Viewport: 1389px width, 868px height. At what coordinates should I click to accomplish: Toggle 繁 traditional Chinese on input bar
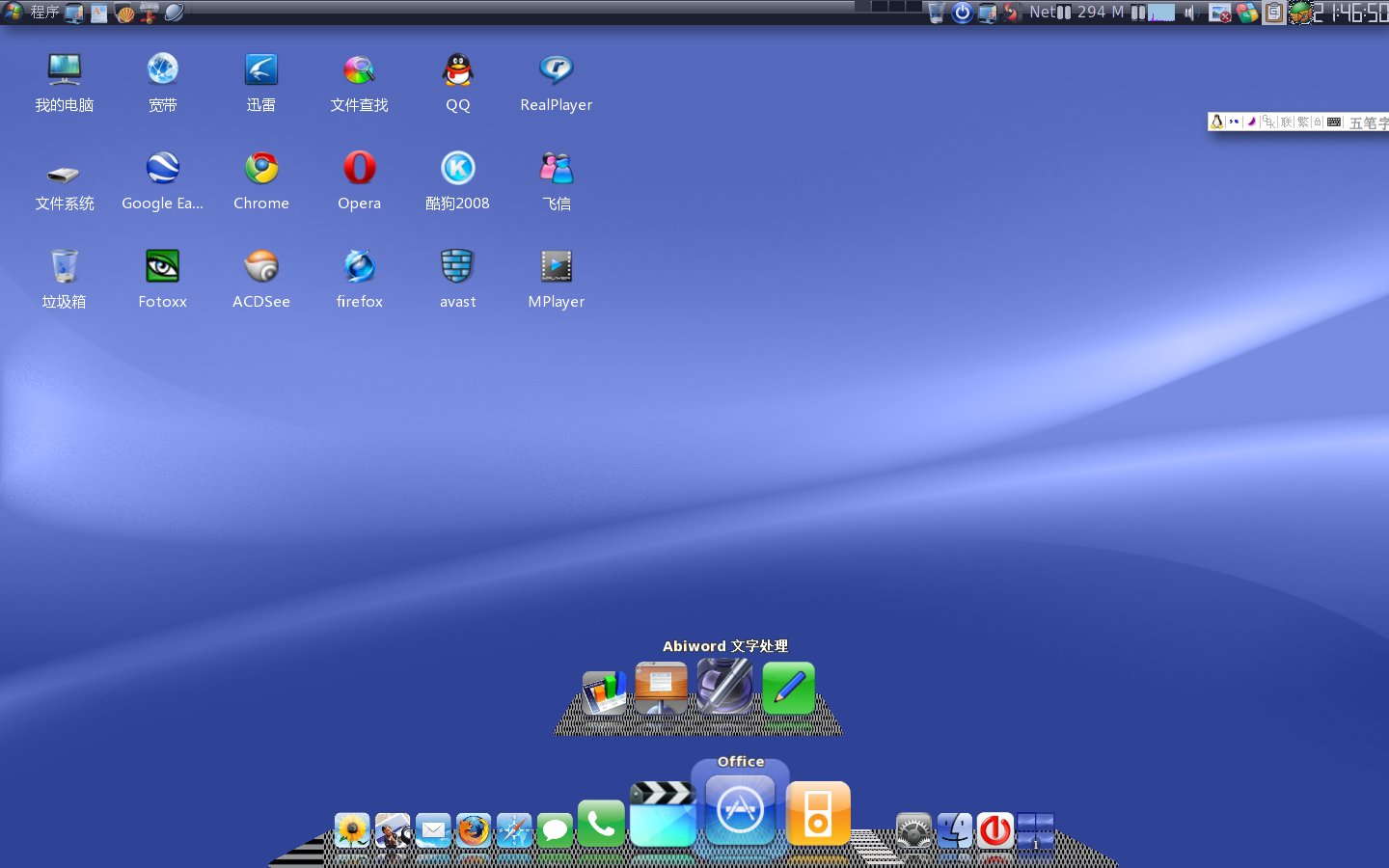coord(1303,122)
